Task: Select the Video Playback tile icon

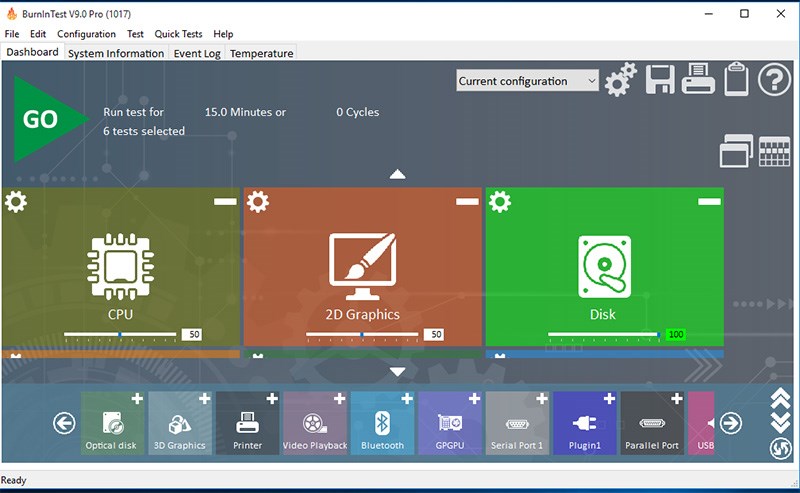Action: [315, 423]
